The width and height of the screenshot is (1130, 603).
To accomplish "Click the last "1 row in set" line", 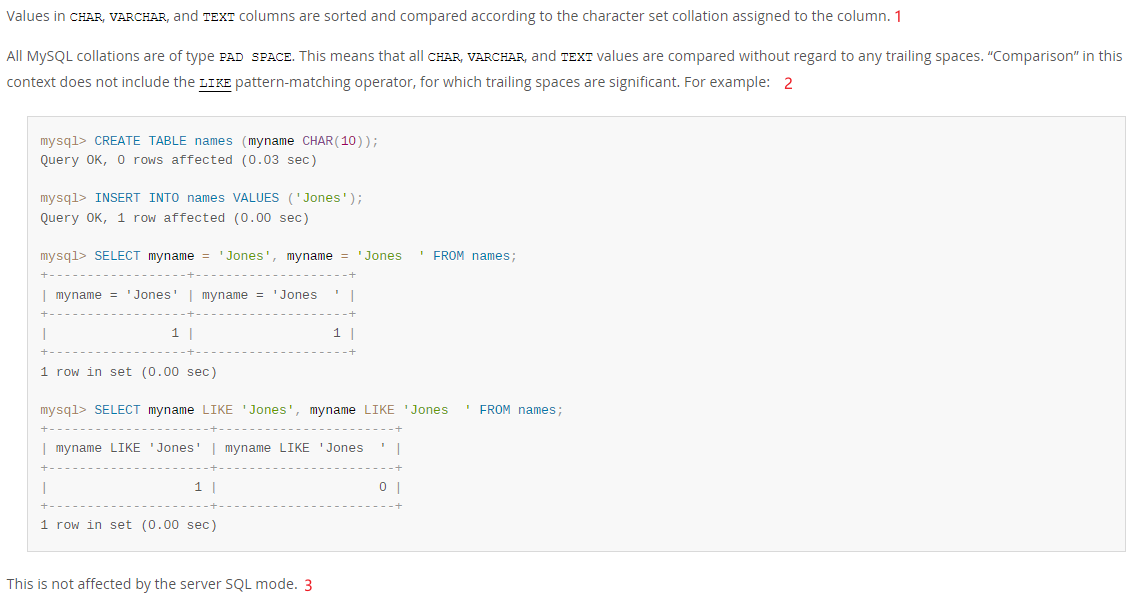I will coord(128,525).
